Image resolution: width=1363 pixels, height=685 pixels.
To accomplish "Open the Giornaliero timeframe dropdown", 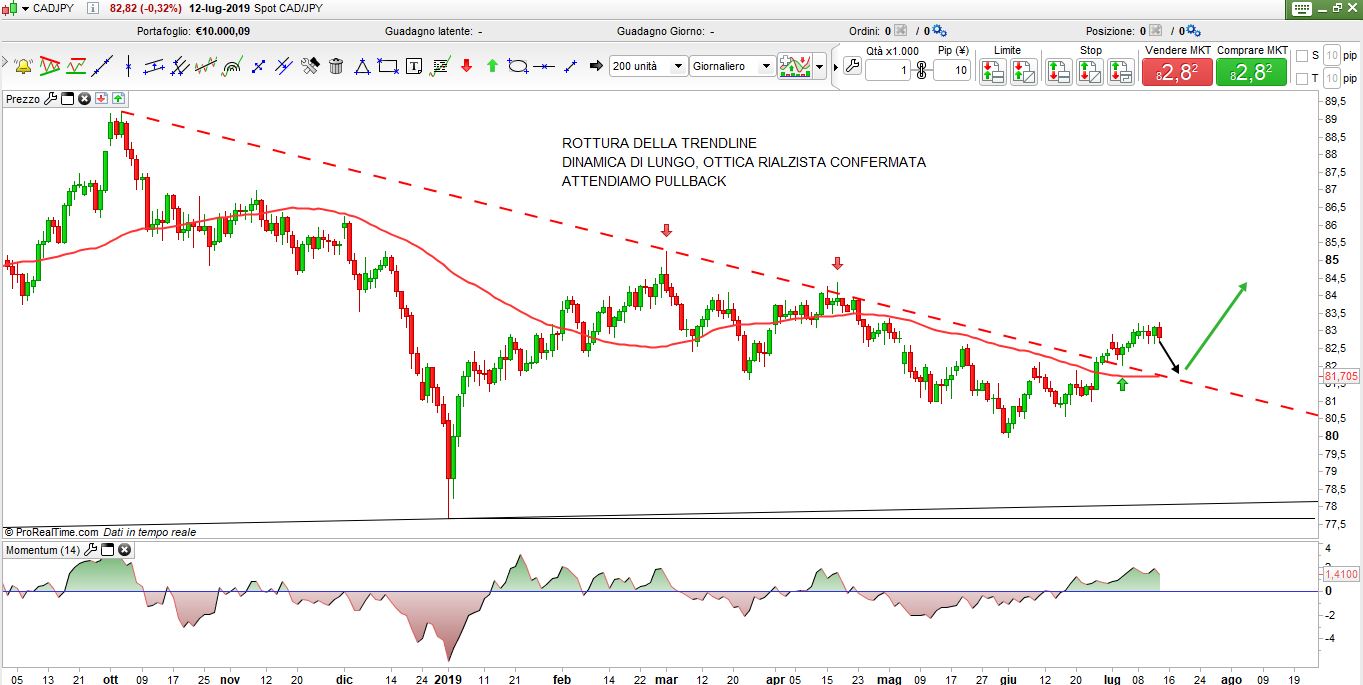I will pyautogui.click(x=766, y=66).
